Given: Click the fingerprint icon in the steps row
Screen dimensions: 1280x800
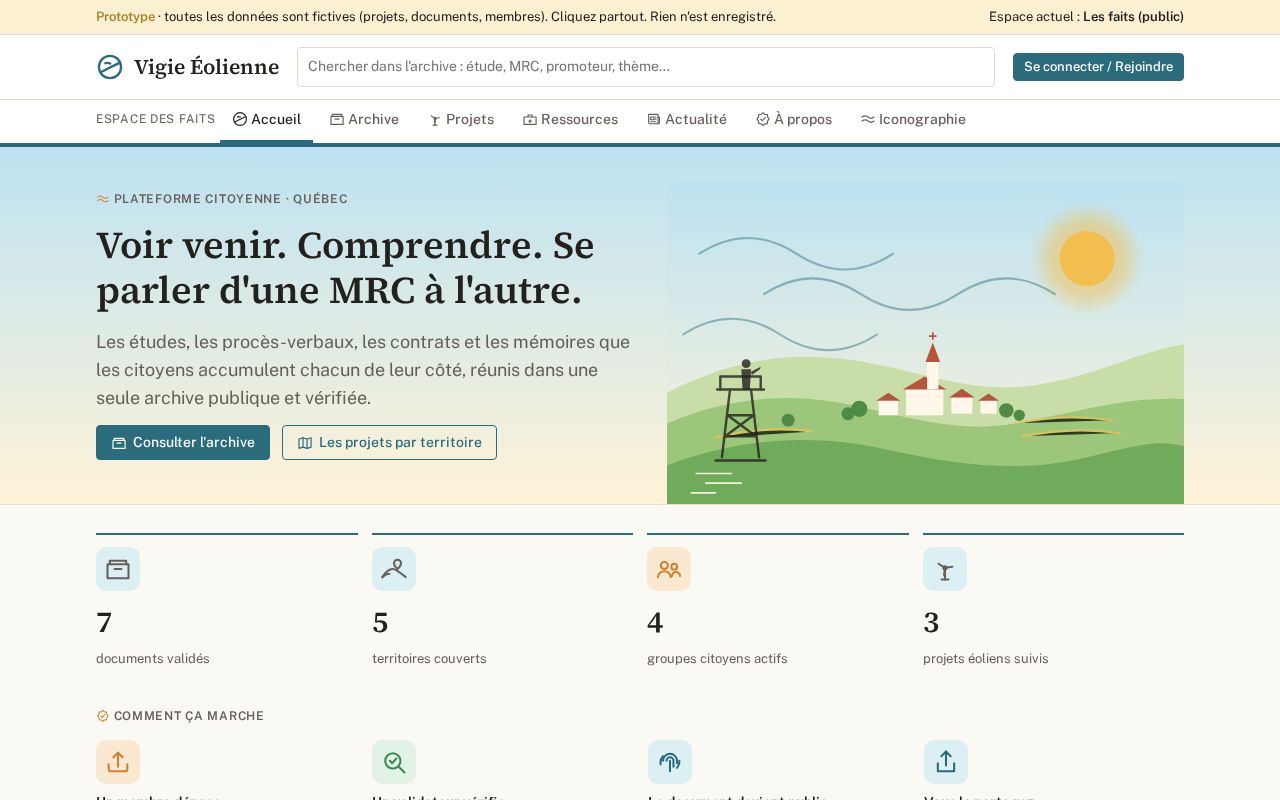Looking at the screenshot, I should (670, 762).
